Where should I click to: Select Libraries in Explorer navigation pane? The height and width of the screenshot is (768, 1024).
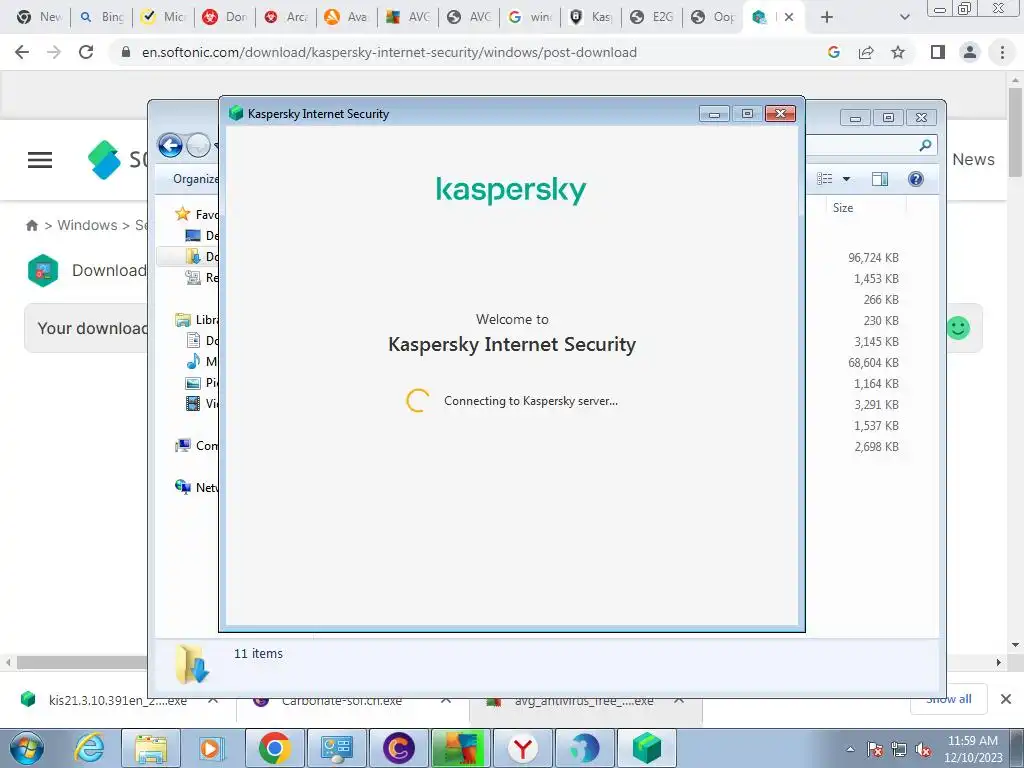point(197,320)
